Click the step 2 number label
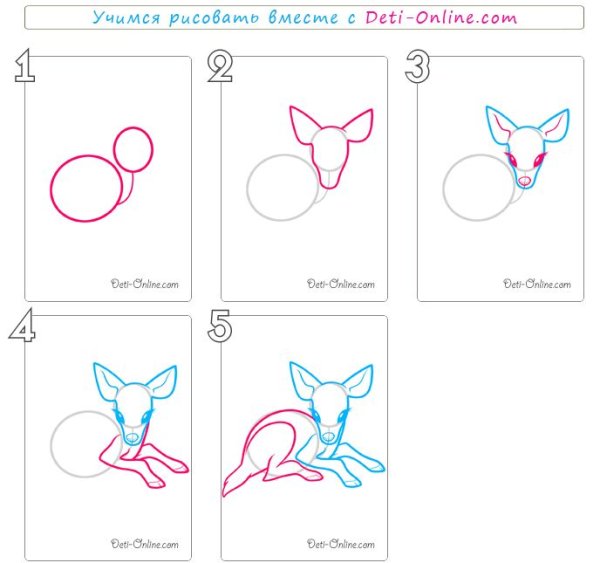The width and height of the screenshot is (600, 563). 220,66
